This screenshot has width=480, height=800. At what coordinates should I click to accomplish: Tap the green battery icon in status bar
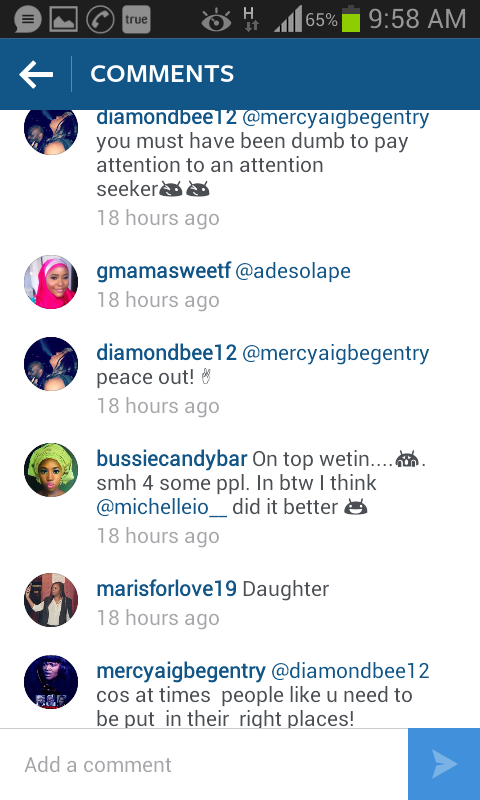[x=351, y=19]
